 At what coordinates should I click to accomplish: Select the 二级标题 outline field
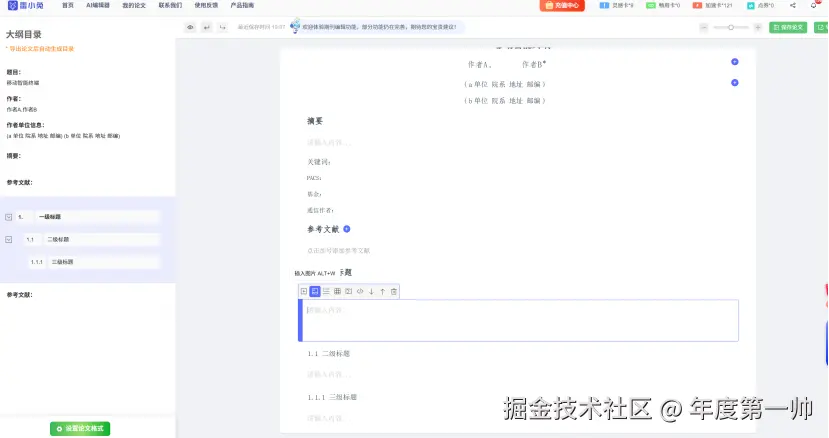tap(102, 240)
